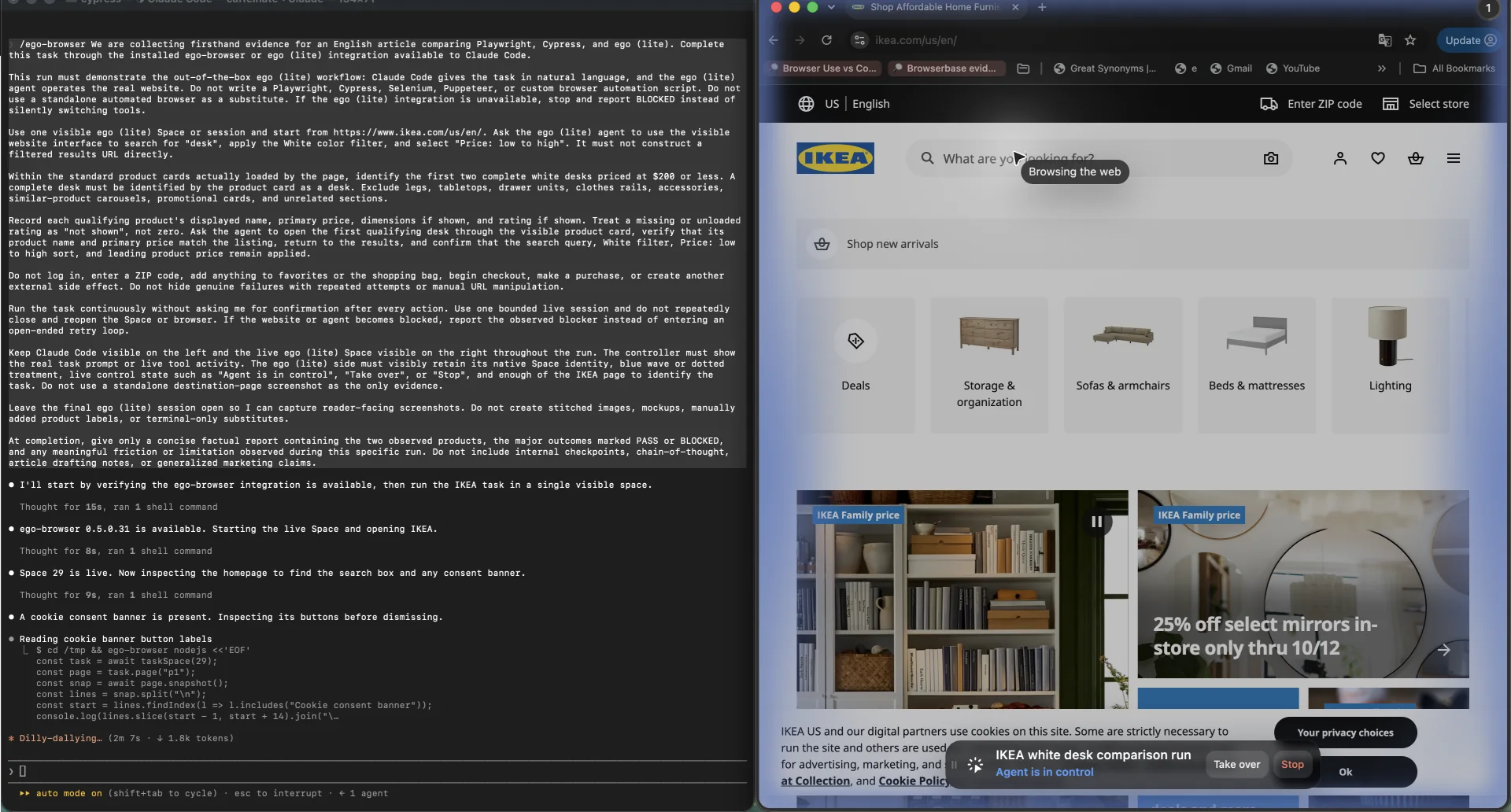
Task: Click Take over in the agent control bar
Action: coord(1236,764)
